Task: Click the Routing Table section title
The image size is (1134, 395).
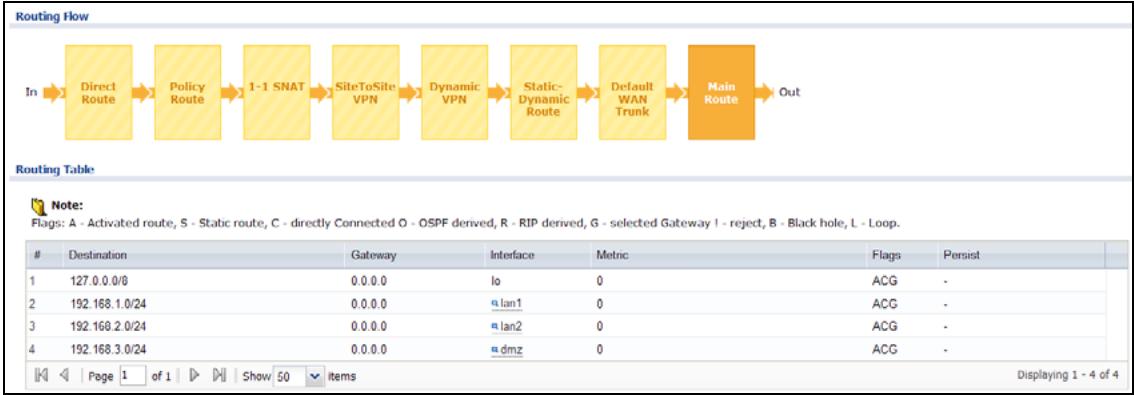Action: 55,169
